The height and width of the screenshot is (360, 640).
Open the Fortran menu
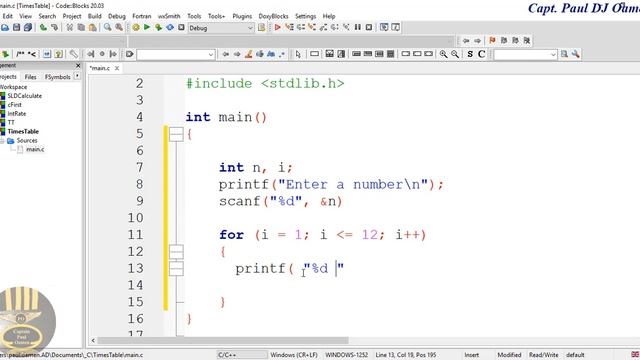142,16
